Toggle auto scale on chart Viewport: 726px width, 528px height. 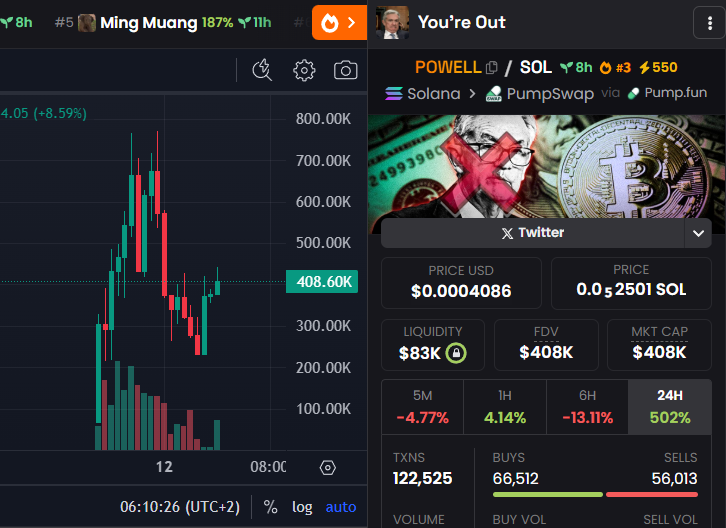(341, 507)
